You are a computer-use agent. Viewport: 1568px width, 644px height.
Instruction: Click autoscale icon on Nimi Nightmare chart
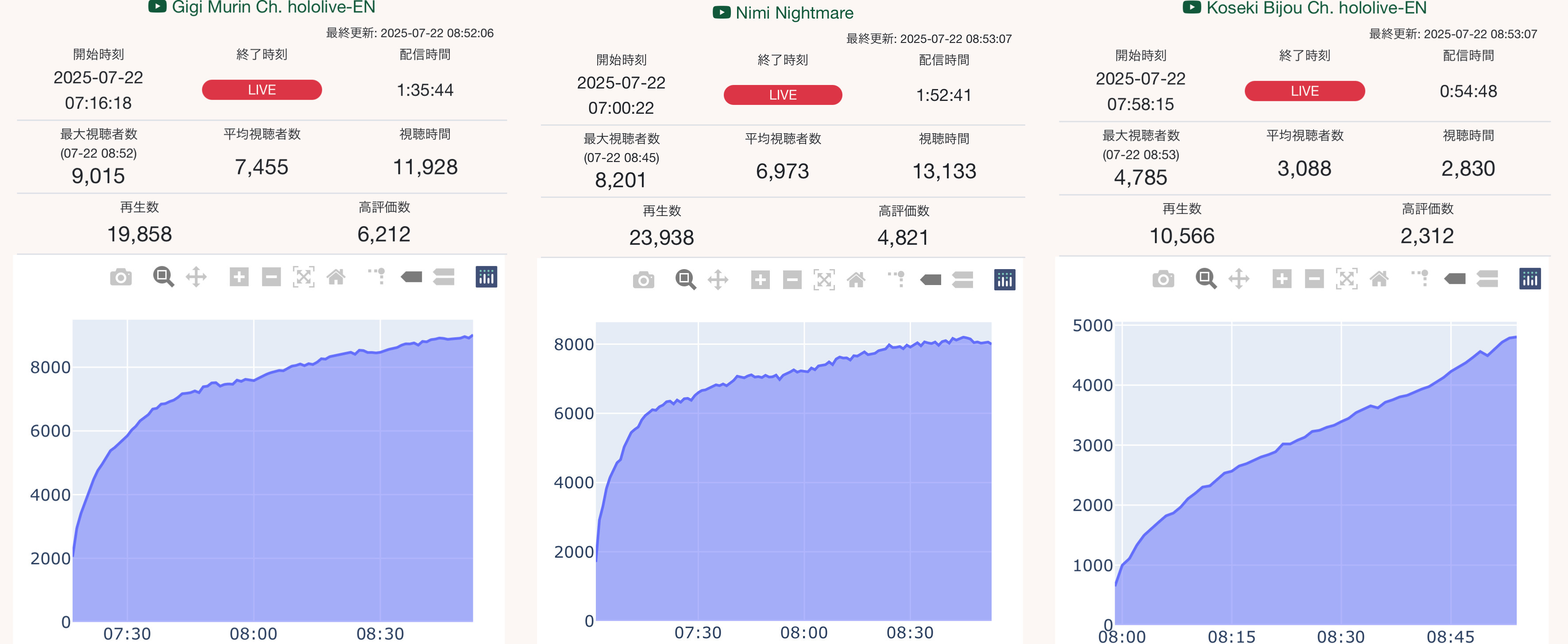824,280
